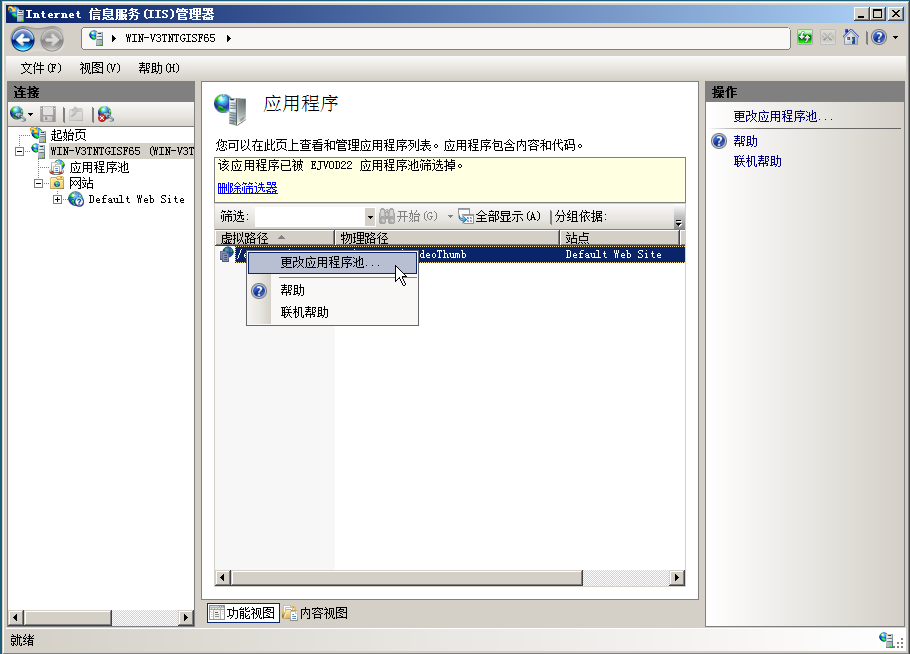Select 应用程序池 in the connections tree
This screenshot has width=910, height=654.
[x=99, y=167]
